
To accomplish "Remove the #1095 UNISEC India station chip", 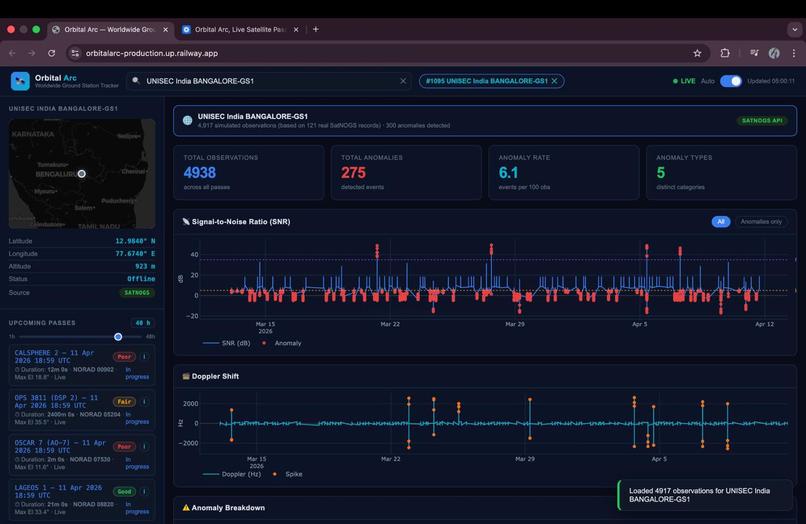I will [554, 81].
